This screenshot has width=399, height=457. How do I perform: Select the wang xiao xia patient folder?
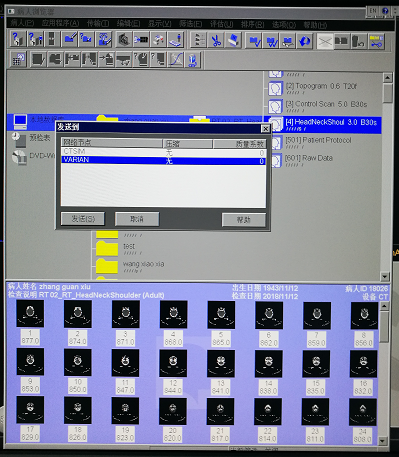143,264
